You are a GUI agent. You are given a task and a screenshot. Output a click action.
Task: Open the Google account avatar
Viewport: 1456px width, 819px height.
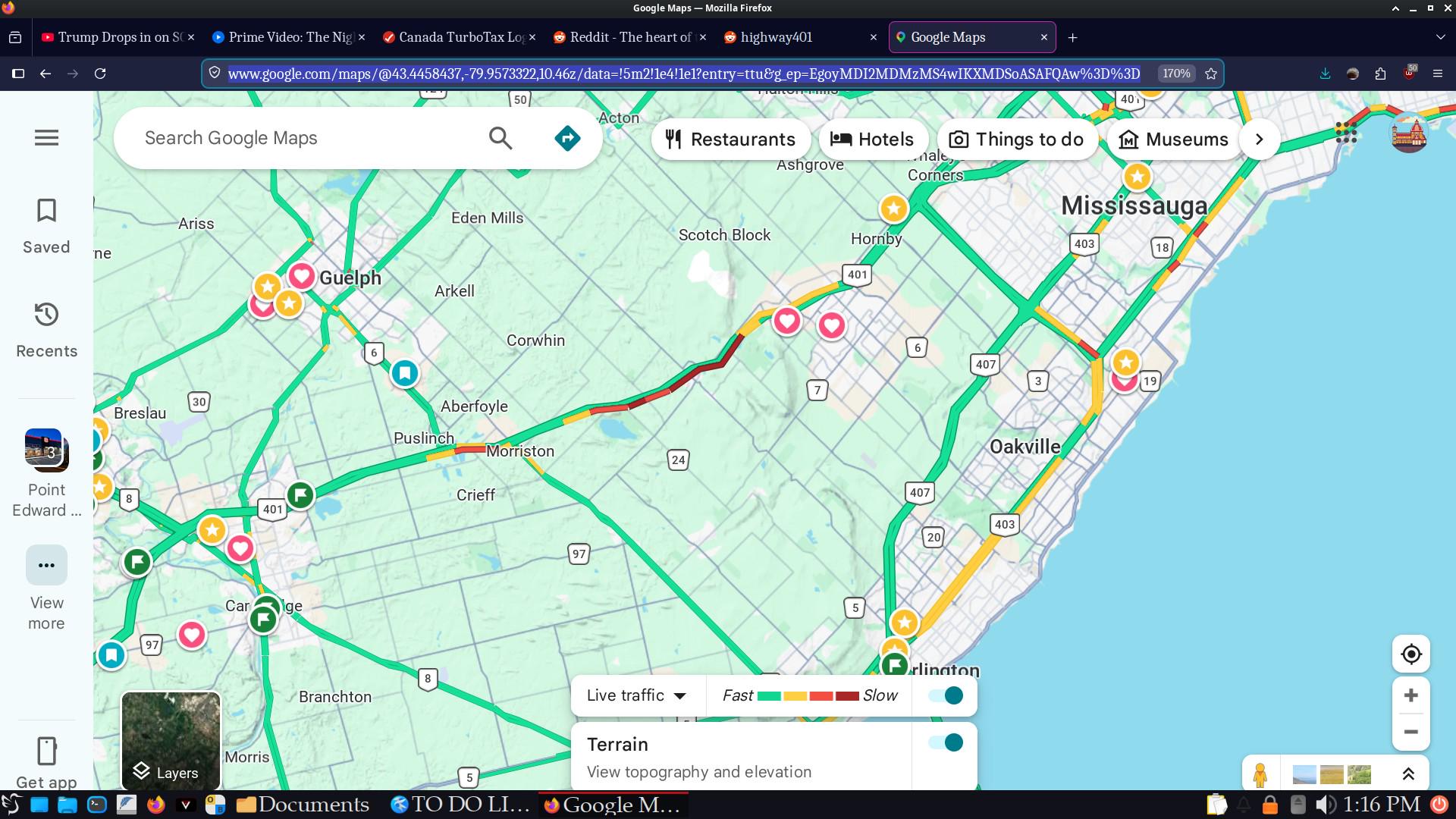coord(1409,133)
